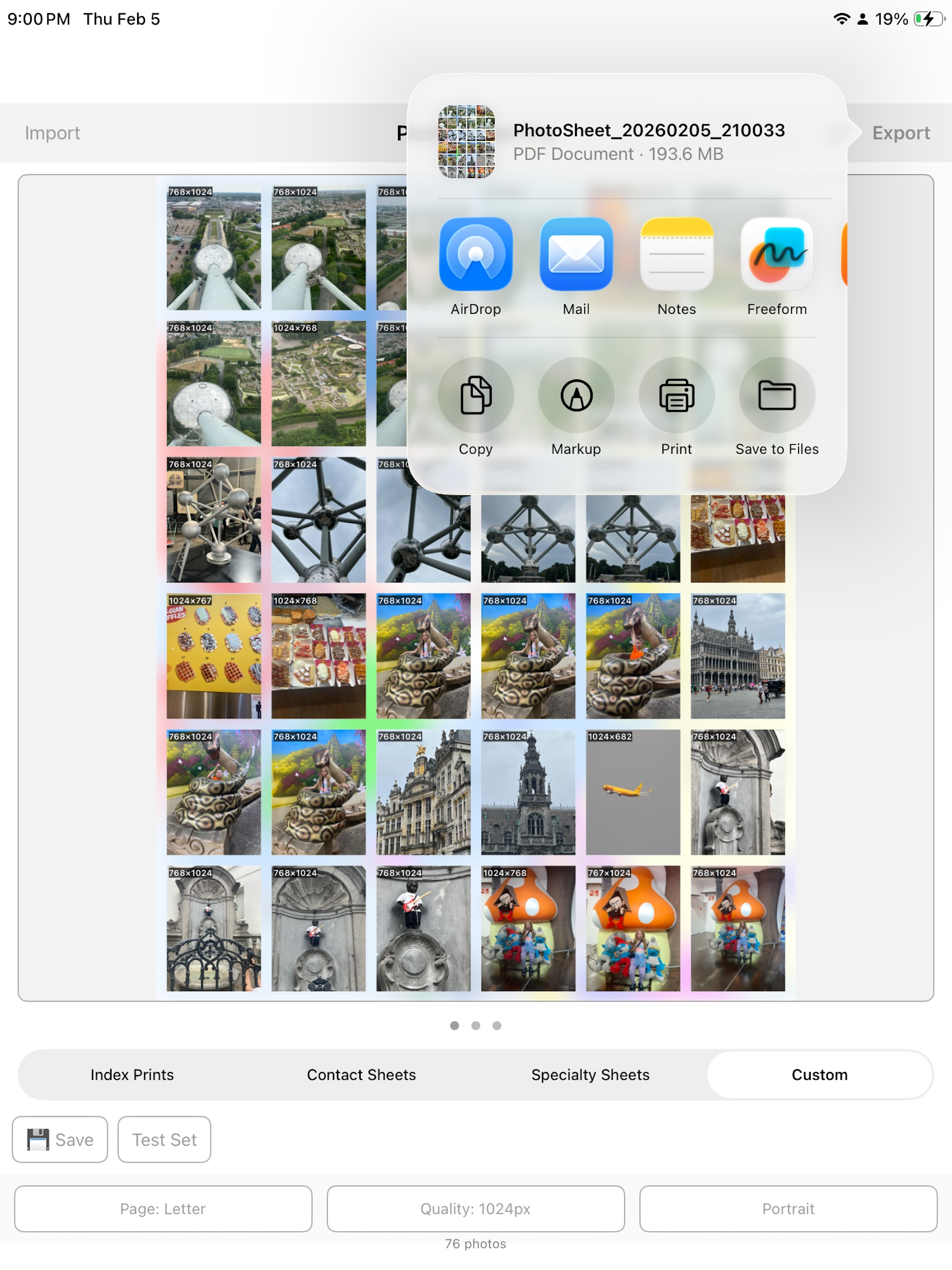Select the statue behind iron fence photo
952x1270 pixels.
click(214, 928)
